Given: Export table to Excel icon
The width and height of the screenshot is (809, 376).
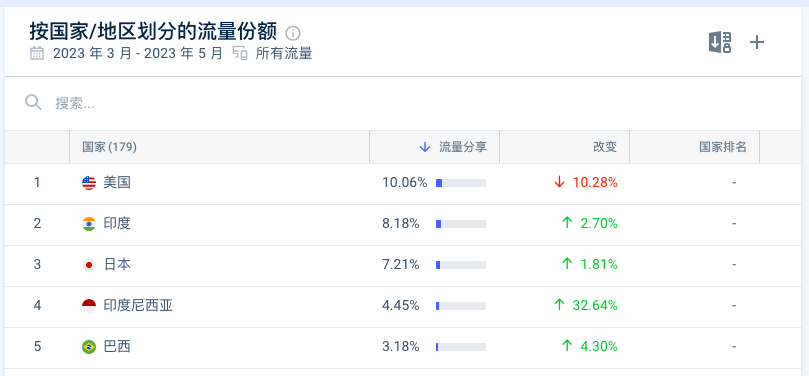Looking at the screenshot, I should pyautogui.click(x=720, y=42).
